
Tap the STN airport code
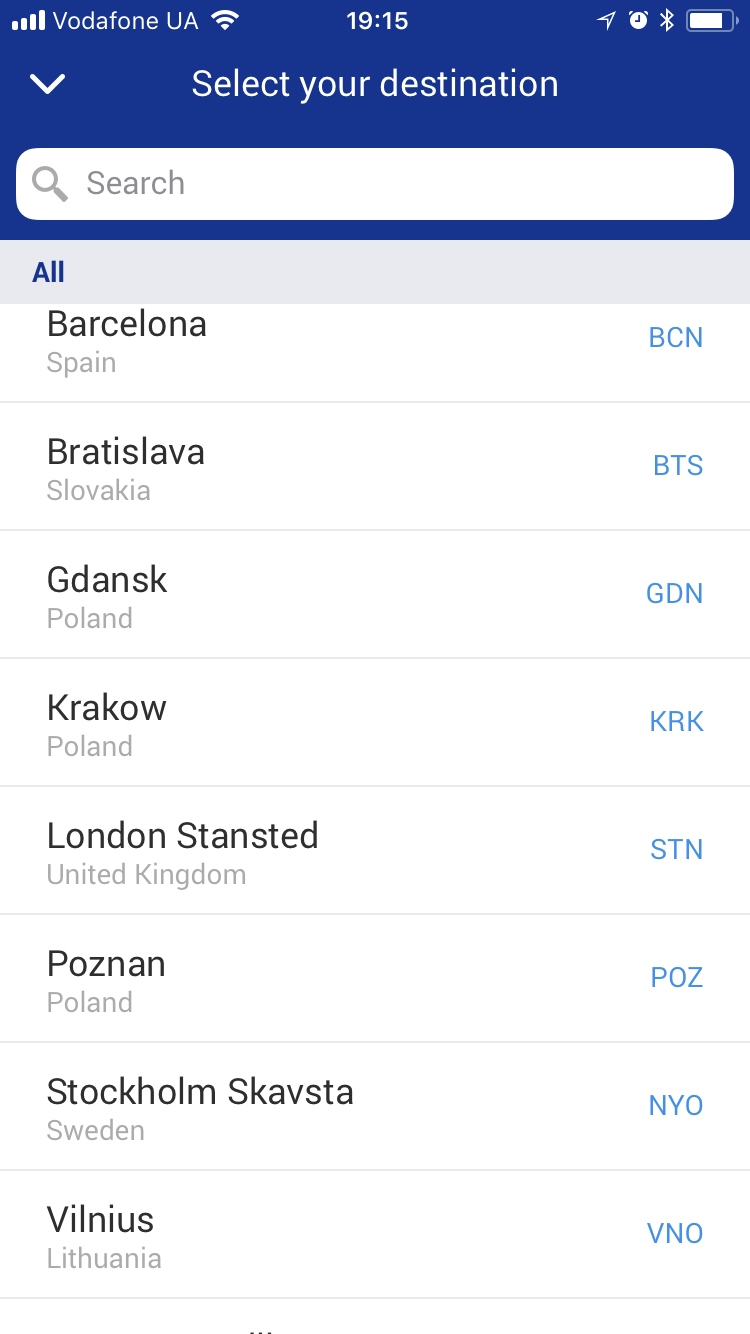pos(677,850)
